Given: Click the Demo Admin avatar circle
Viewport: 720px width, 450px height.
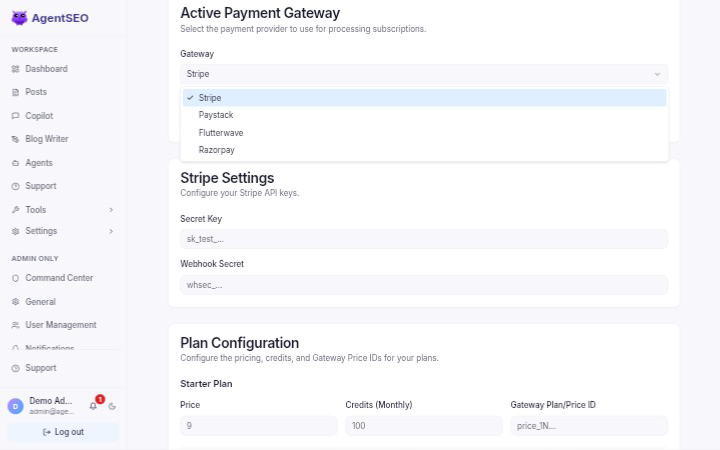Looking at the screenshot, I should pos(16,406).
